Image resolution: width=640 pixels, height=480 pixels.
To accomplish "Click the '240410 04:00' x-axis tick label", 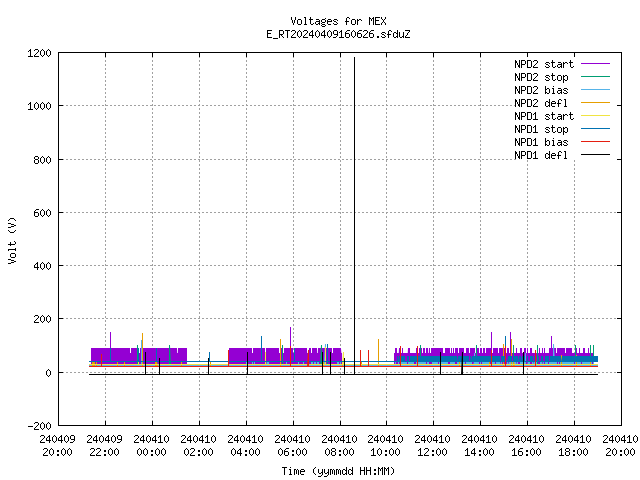I will click(x=245, y=446).
